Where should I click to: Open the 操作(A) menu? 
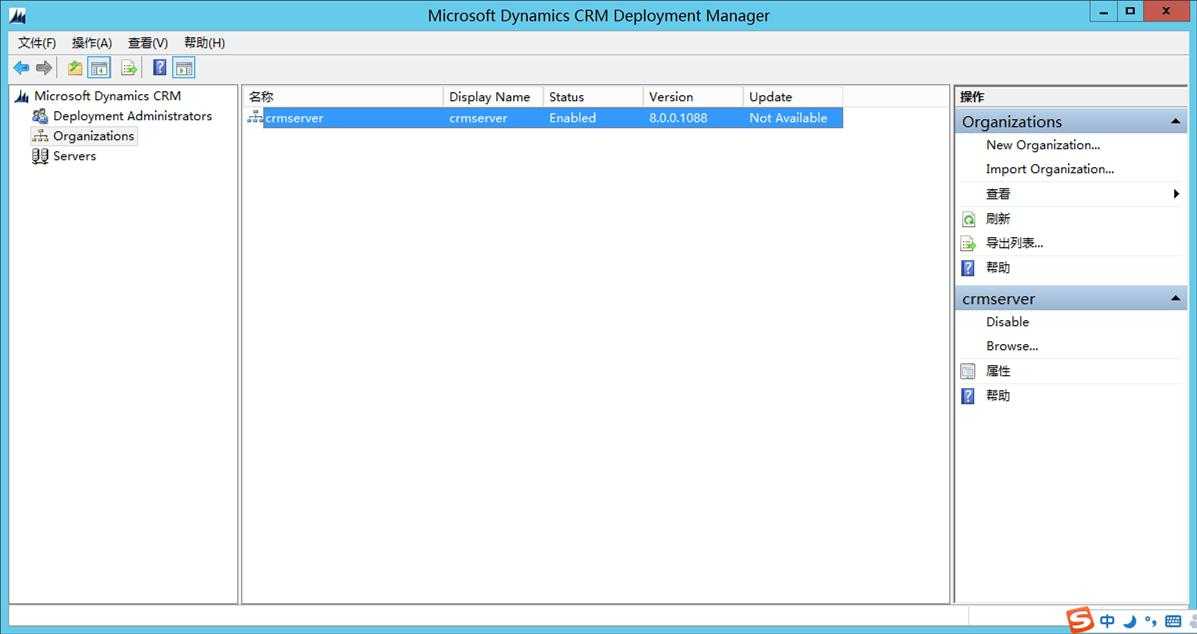pos(92,43)
